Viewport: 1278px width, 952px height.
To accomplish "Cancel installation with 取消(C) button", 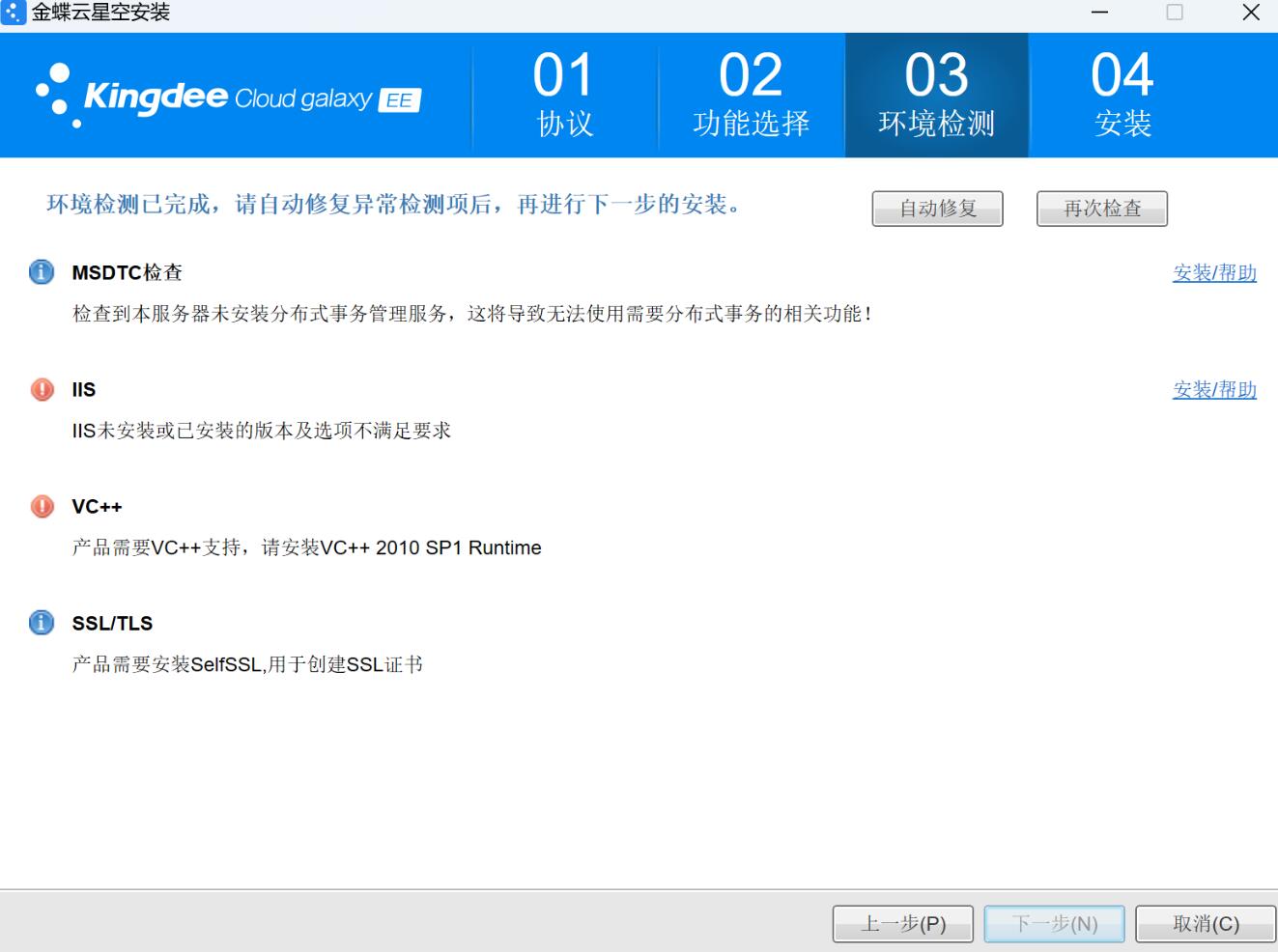I will pyautogui.click(x=1206, y=924).
